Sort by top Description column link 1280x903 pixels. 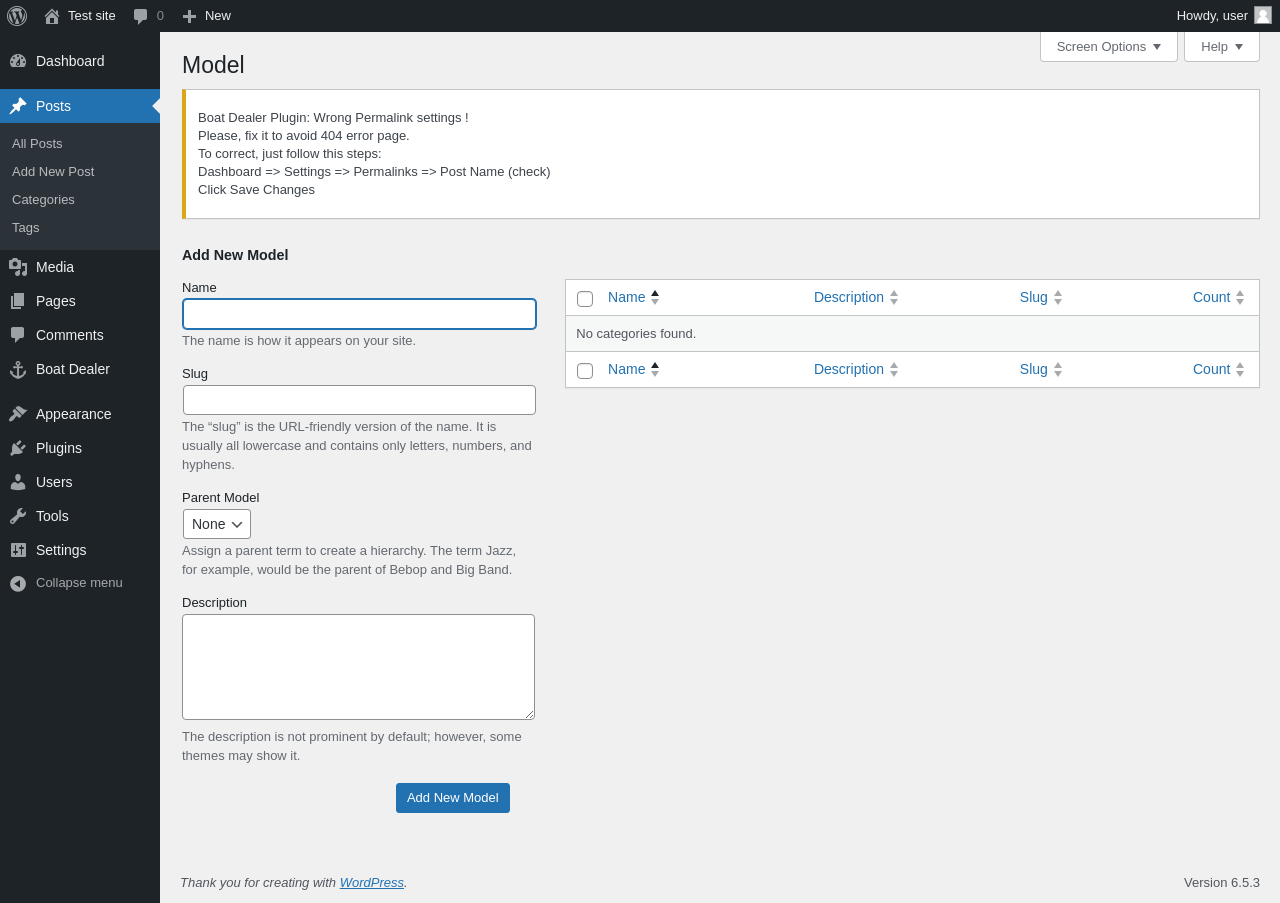click(x=849, y=297)
